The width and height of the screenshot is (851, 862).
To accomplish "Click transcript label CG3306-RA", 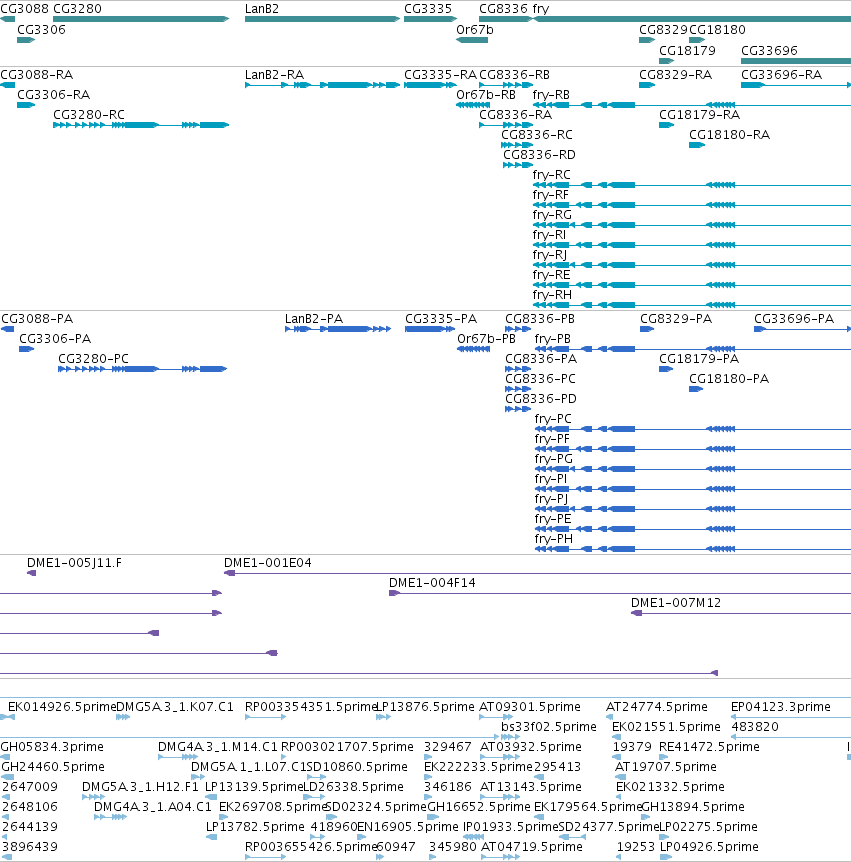I will point(53,95).
